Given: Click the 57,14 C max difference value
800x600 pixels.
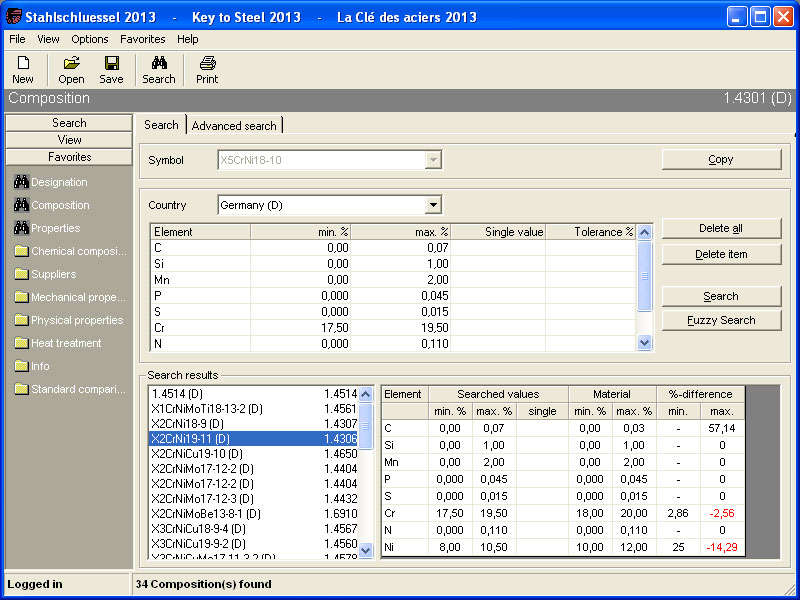Looking at the screenshot, I should [x=722, y=428].
